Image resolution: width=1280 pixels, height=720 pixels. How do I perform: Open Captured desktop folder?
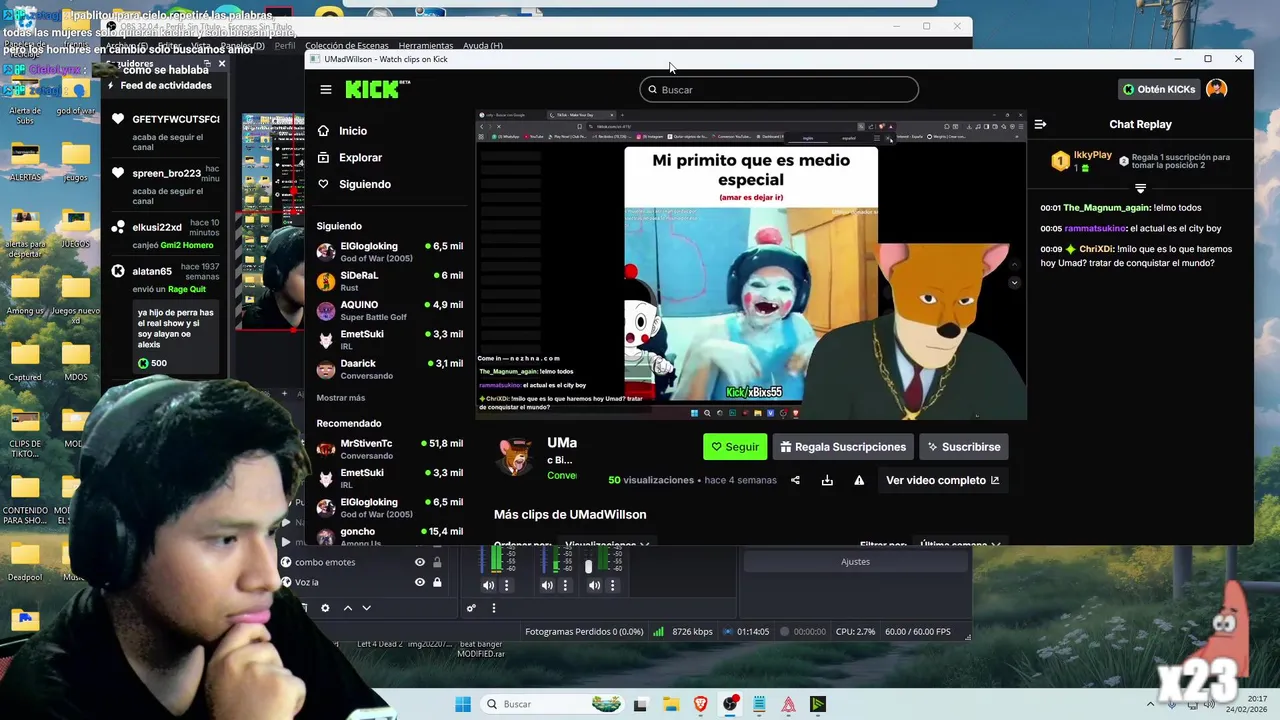click(x=25, y=362)
